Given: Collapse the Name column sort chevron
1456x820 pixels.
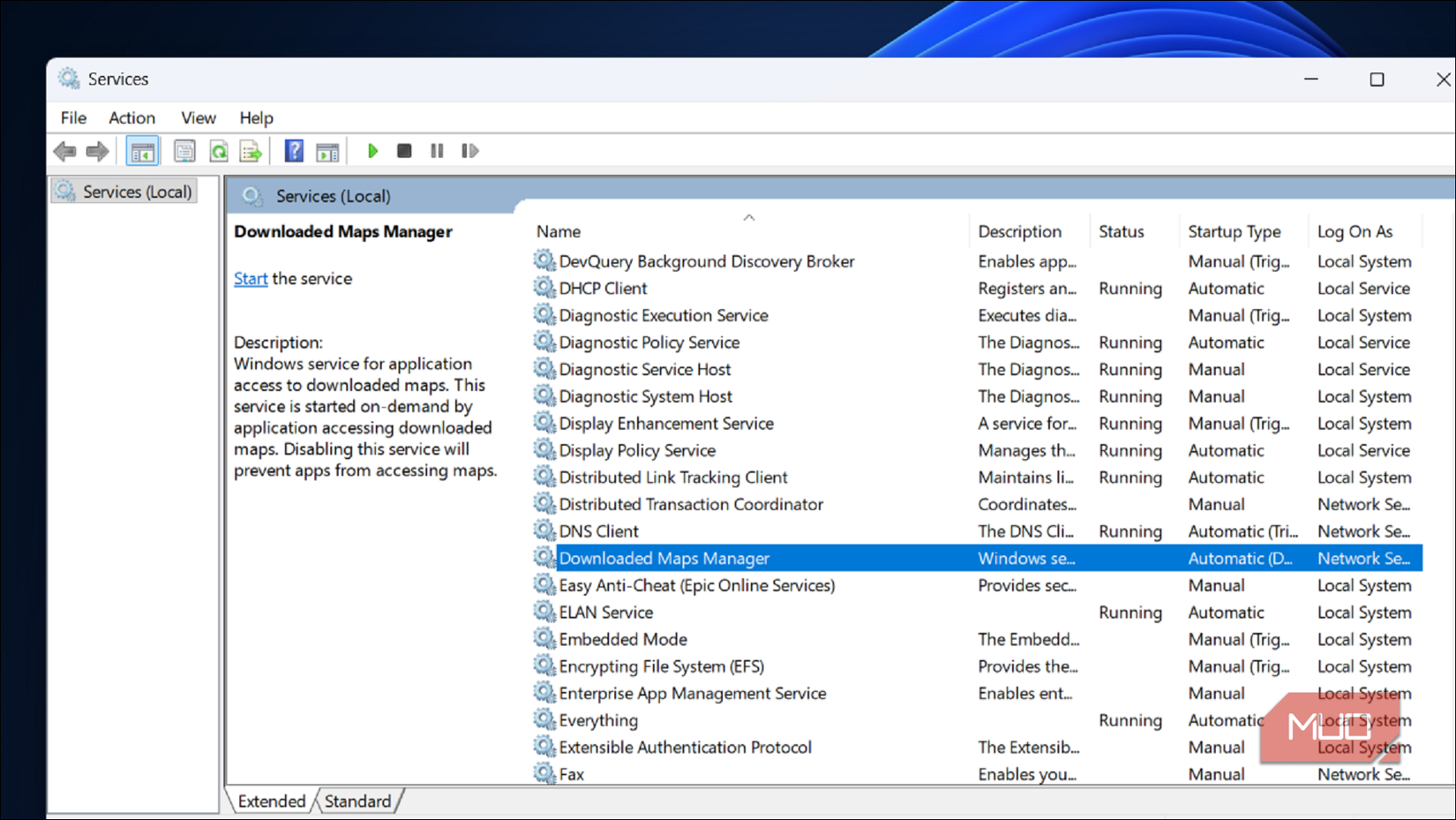Looking at the screenshot, I should (x=749, y=216).
